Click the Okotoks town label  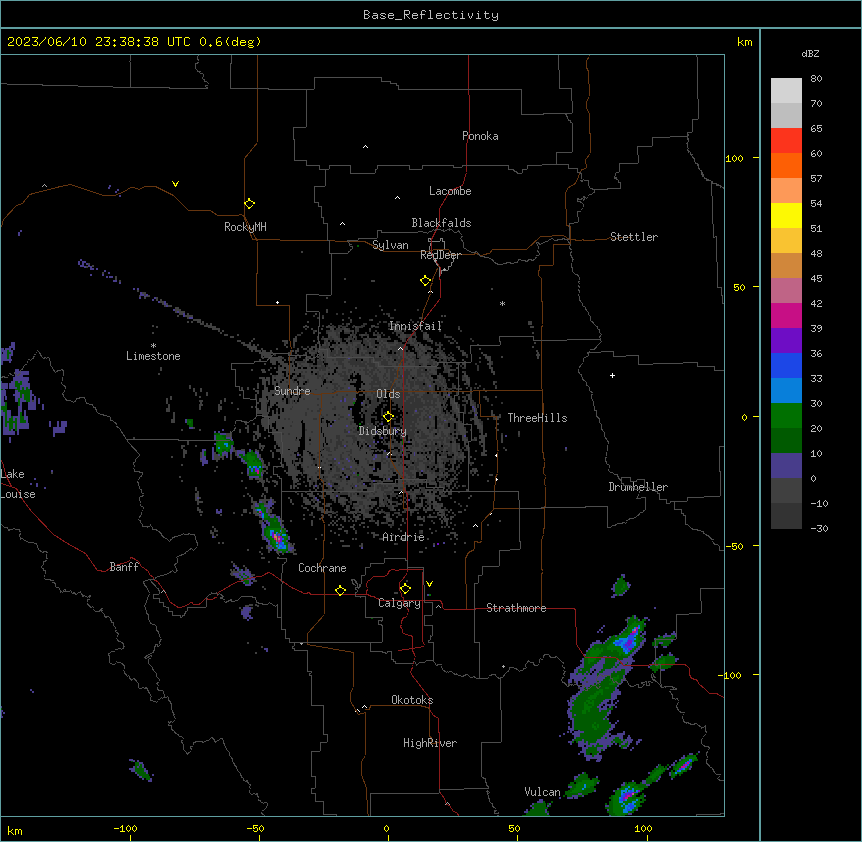pyautogui.click(x=412, y=700)
